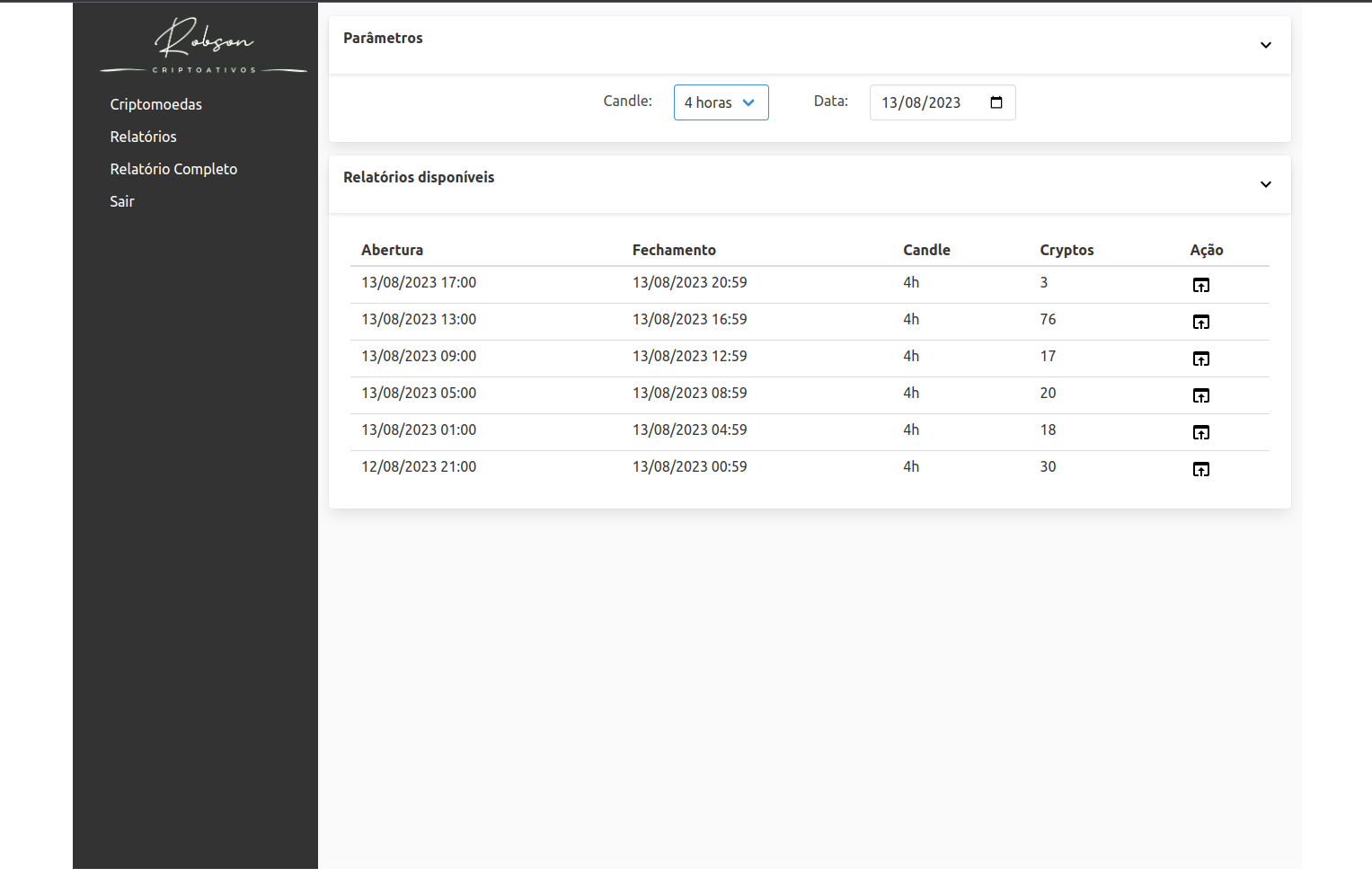Collapse the Relatórios disponíveis panel chevron
This screenshot has height=877, width=1372.
point(1265,184)
